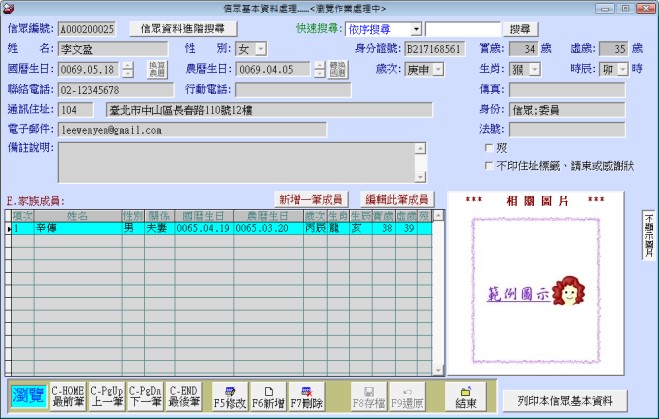
Task: Click the 編輯此筆成員 edit member button
Action: coord(397,199)
